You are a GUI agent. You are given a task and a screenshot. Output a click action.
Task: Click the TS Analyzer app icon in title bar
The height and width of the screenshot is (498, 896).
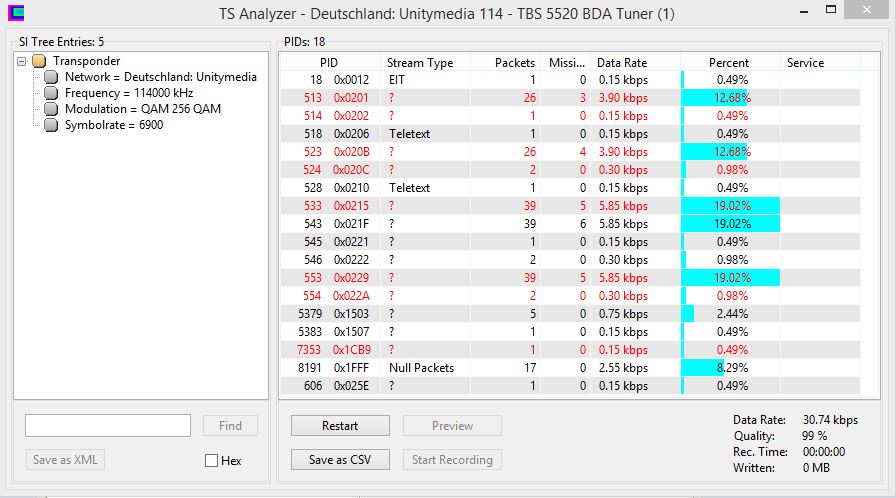(x=15, y=14)
